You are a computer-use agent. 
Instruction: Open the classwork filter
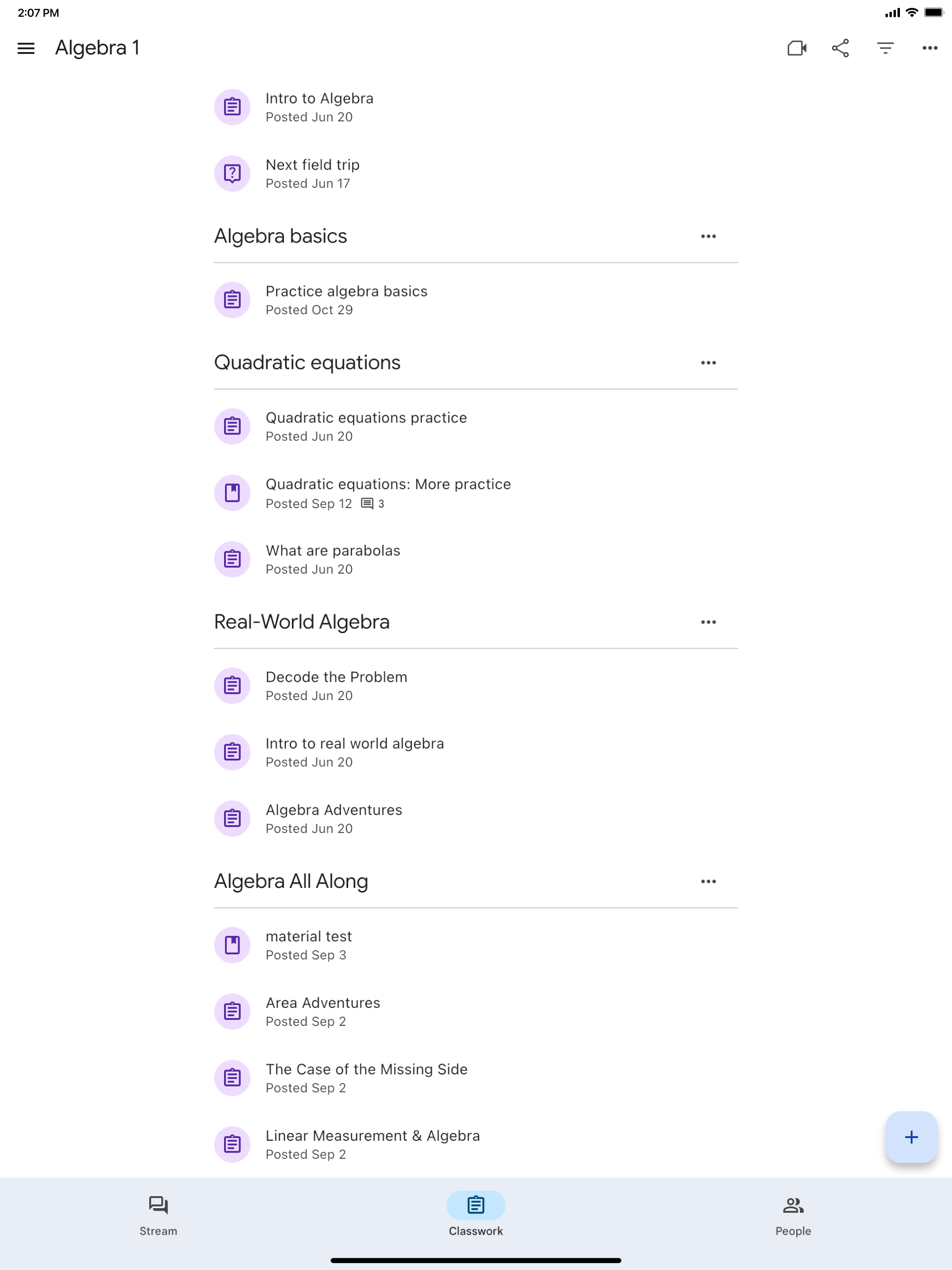[x=885, y=48]
